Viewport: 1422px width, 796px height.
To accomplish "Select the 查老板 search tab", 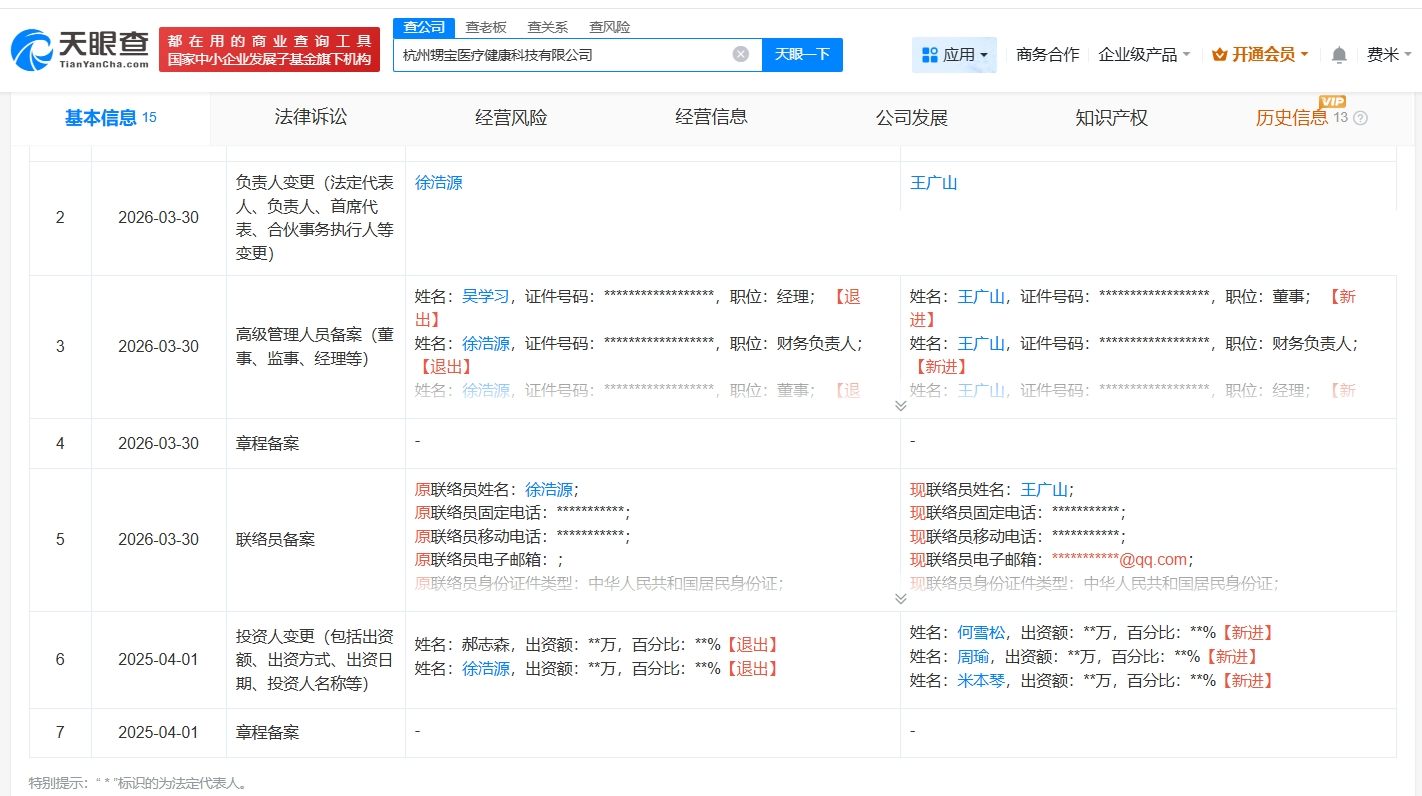I will pyautogui.click(x=486, y=27).
